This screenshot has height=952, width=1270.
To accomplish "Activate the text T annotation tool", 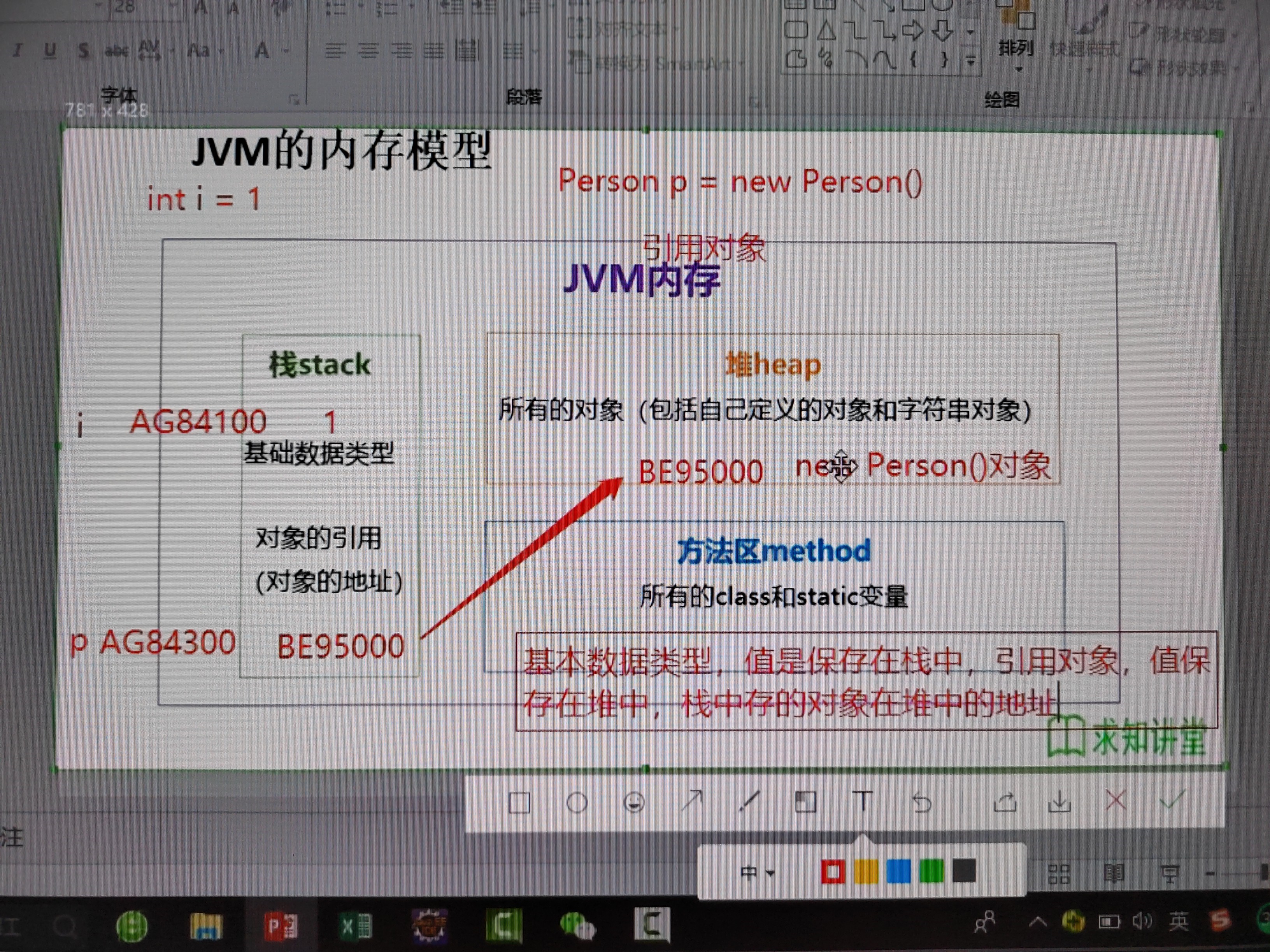I will coord(862,801).
